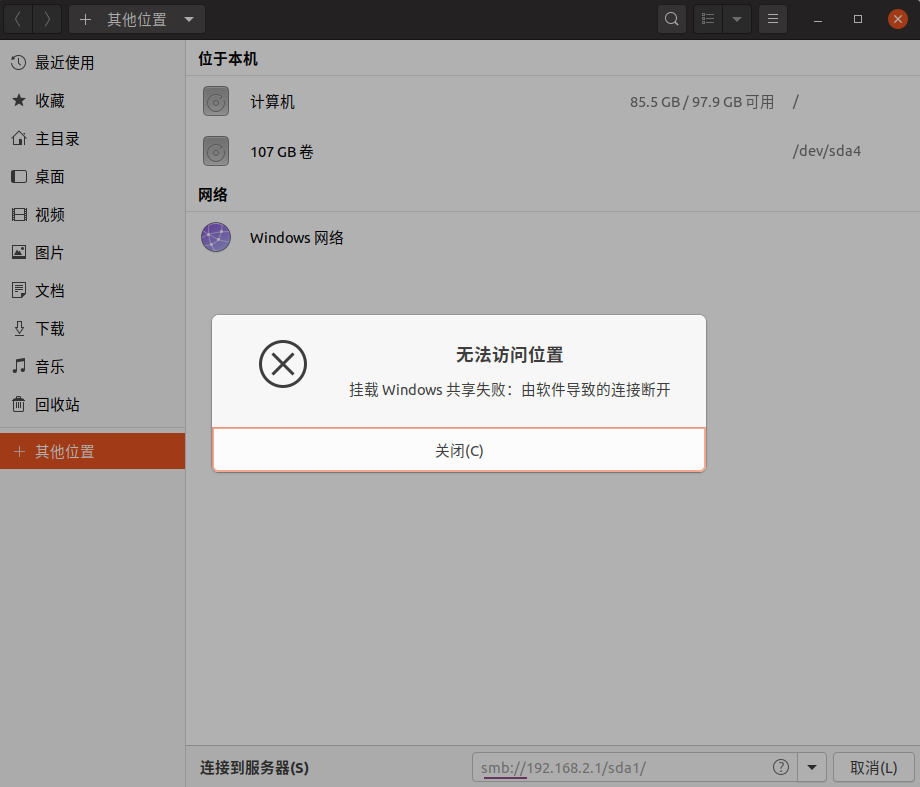920x787 pixels.
Task: Click the 107 GB 卷 volume icon
Action: click(x=216, y=151)
